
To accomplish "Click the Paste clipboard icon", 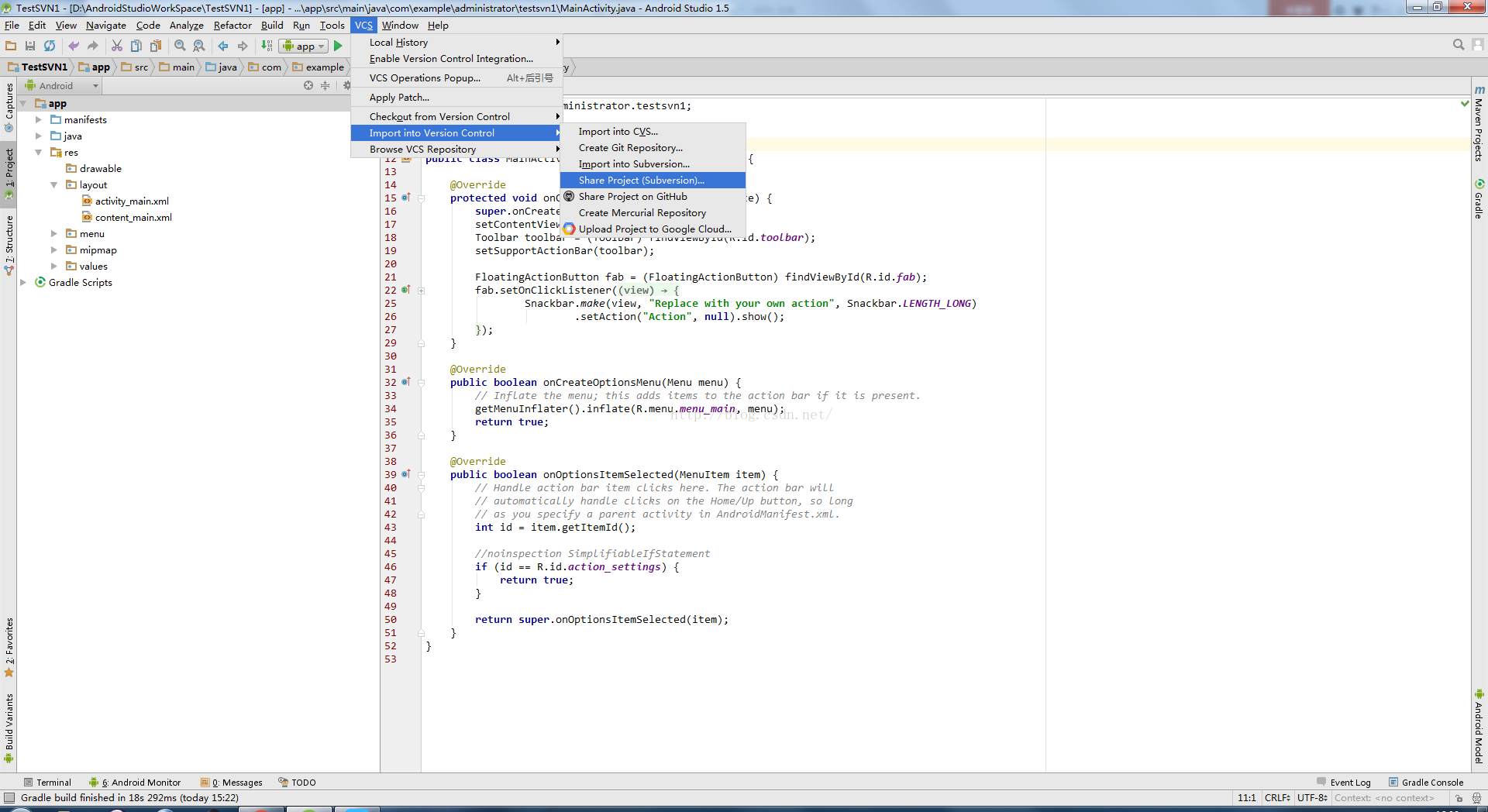I will pos(156,46).
